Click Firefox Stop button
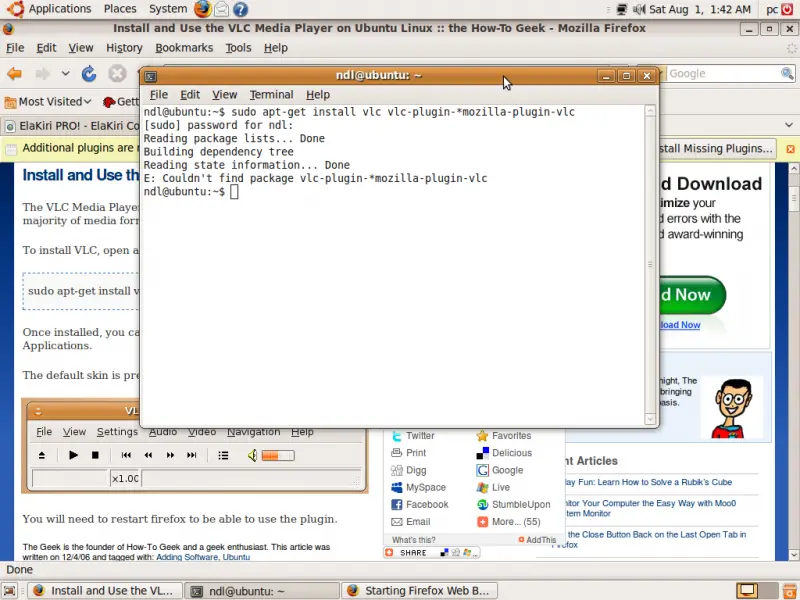The height and width of the screenshot is (600, 800). [x=117, y=74]
